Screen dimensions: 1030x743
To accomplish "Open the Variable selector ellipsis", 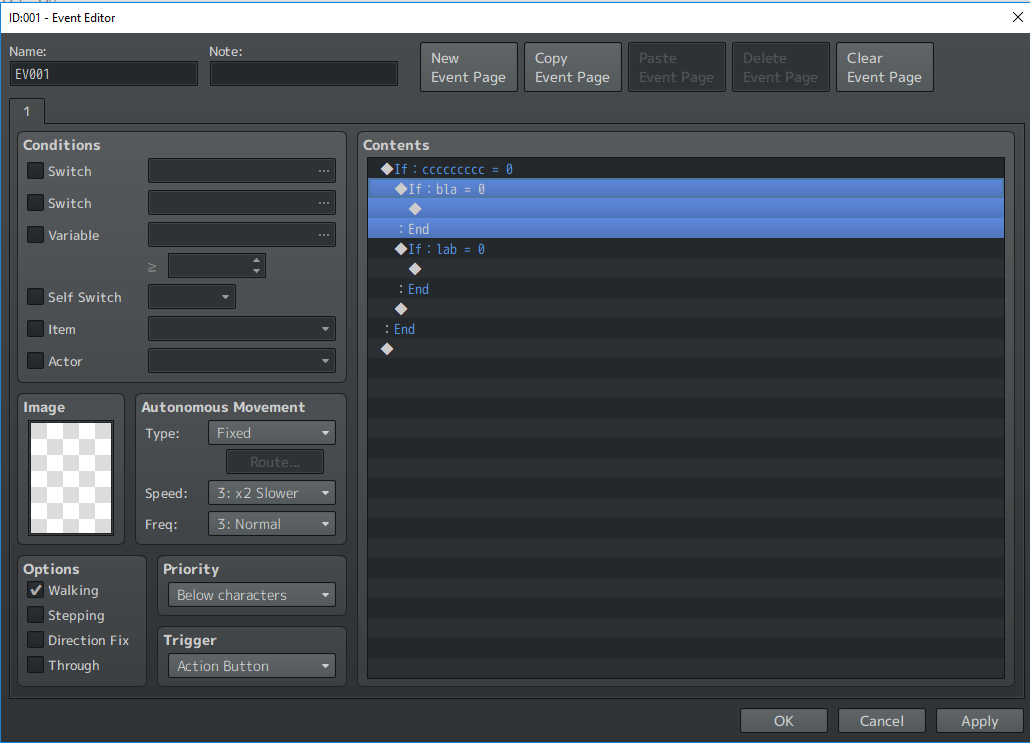I will click(x=324, y=235).
